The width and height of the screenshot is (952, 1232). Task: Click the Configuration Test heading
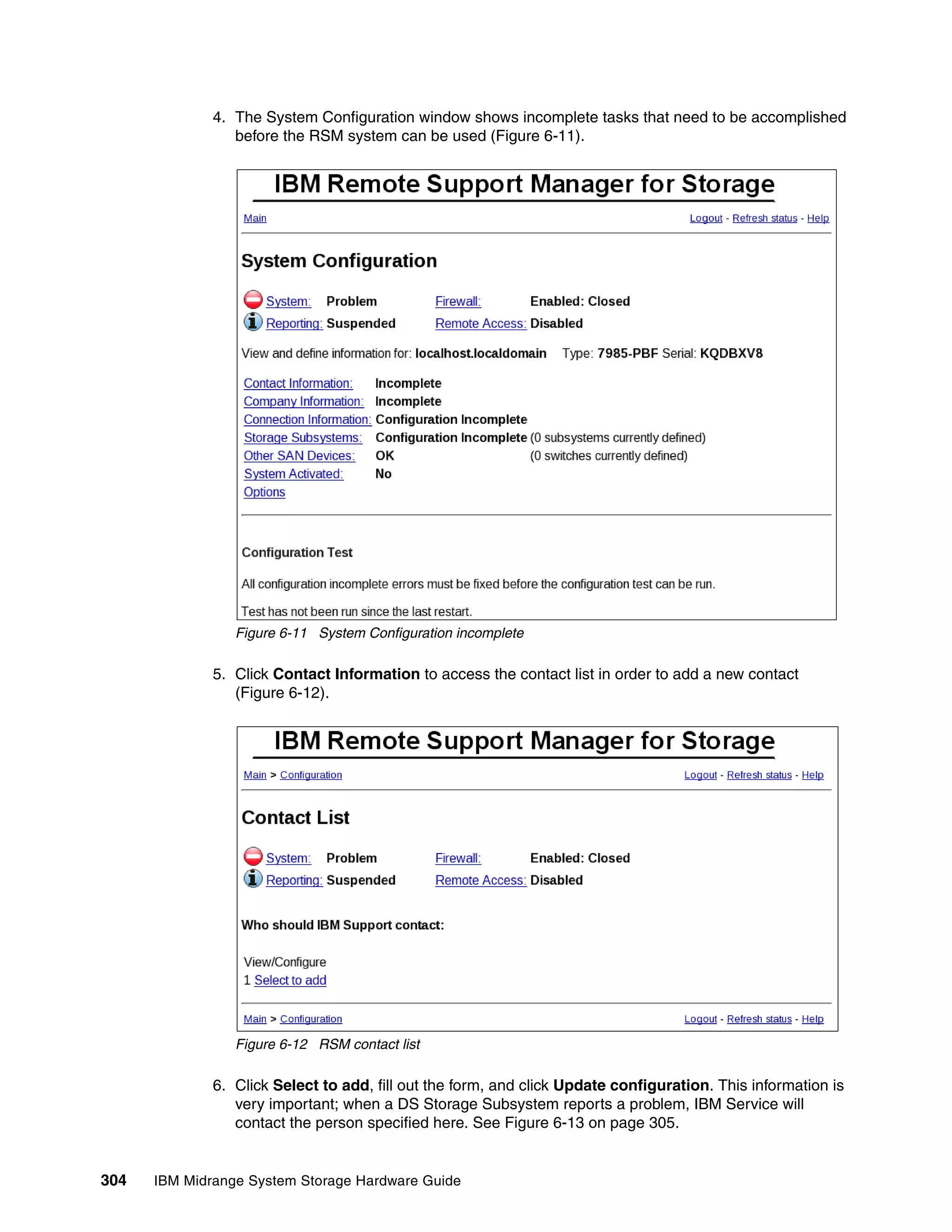coord(297,553)
